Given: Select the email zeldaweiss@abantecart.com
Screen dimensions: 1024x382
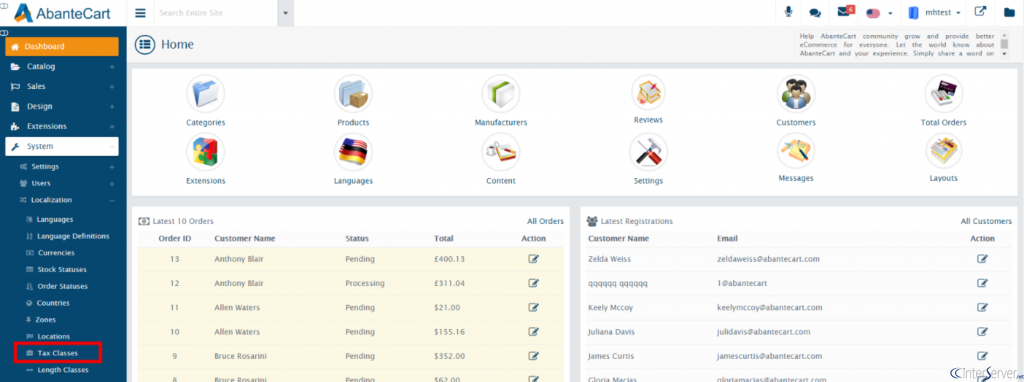Looking at the screenshot, I should 768,259.
